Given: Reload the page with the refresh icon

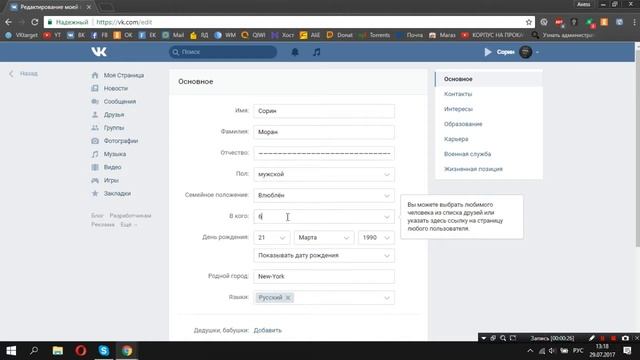Looking at the screenshot, I should pyautogui.click(x=35, y=22).
